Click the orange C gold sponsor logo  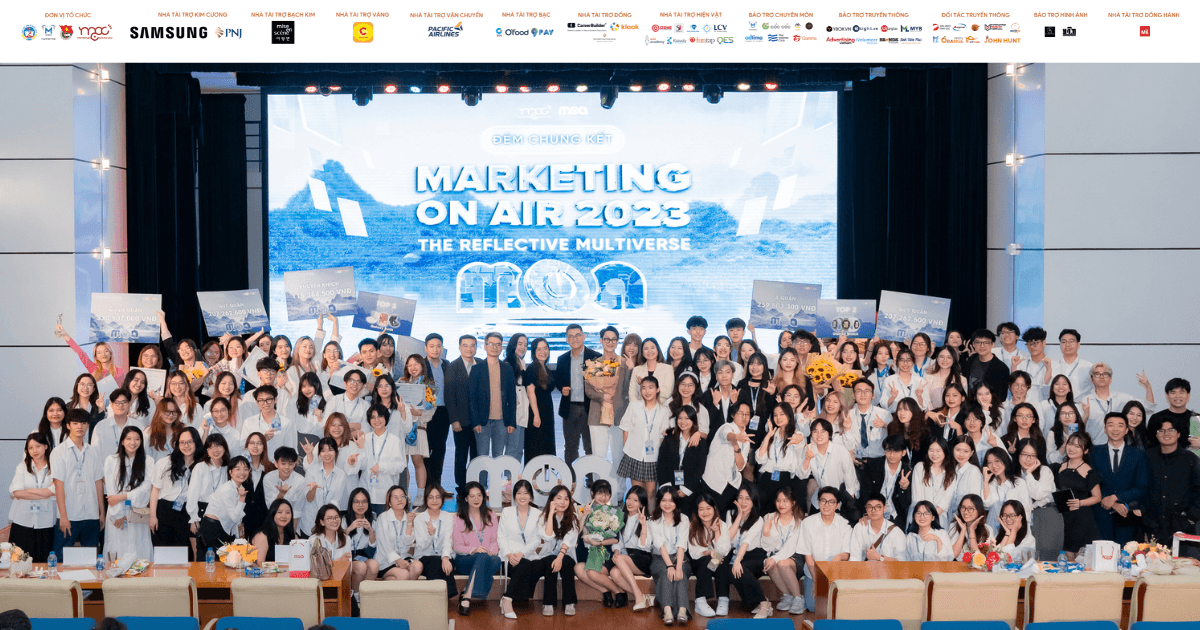click(363, 32)
